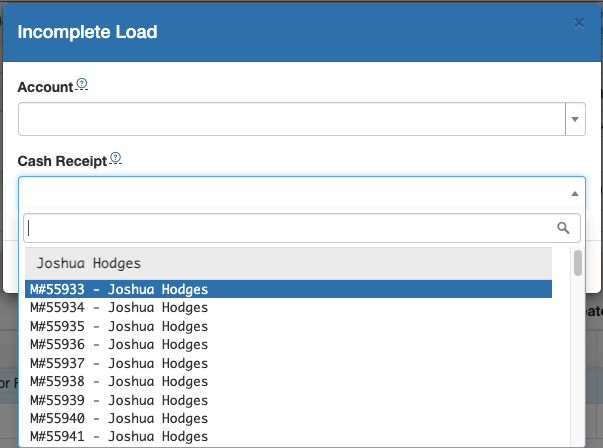Collapse the Cash Receipt dropdown arrow
Screen dimensions: 603x448
click(574, 193)
